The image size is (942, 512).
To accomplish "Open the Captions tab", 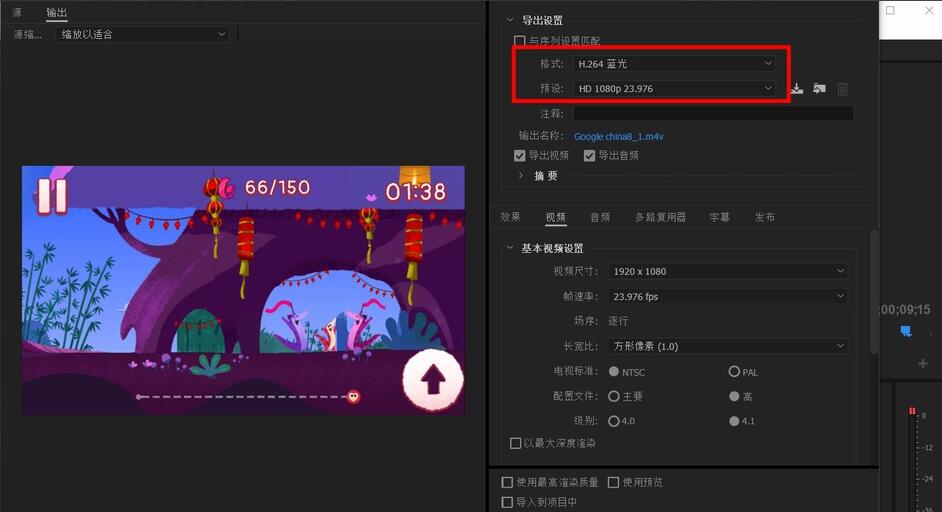I will tap(720, 217).
